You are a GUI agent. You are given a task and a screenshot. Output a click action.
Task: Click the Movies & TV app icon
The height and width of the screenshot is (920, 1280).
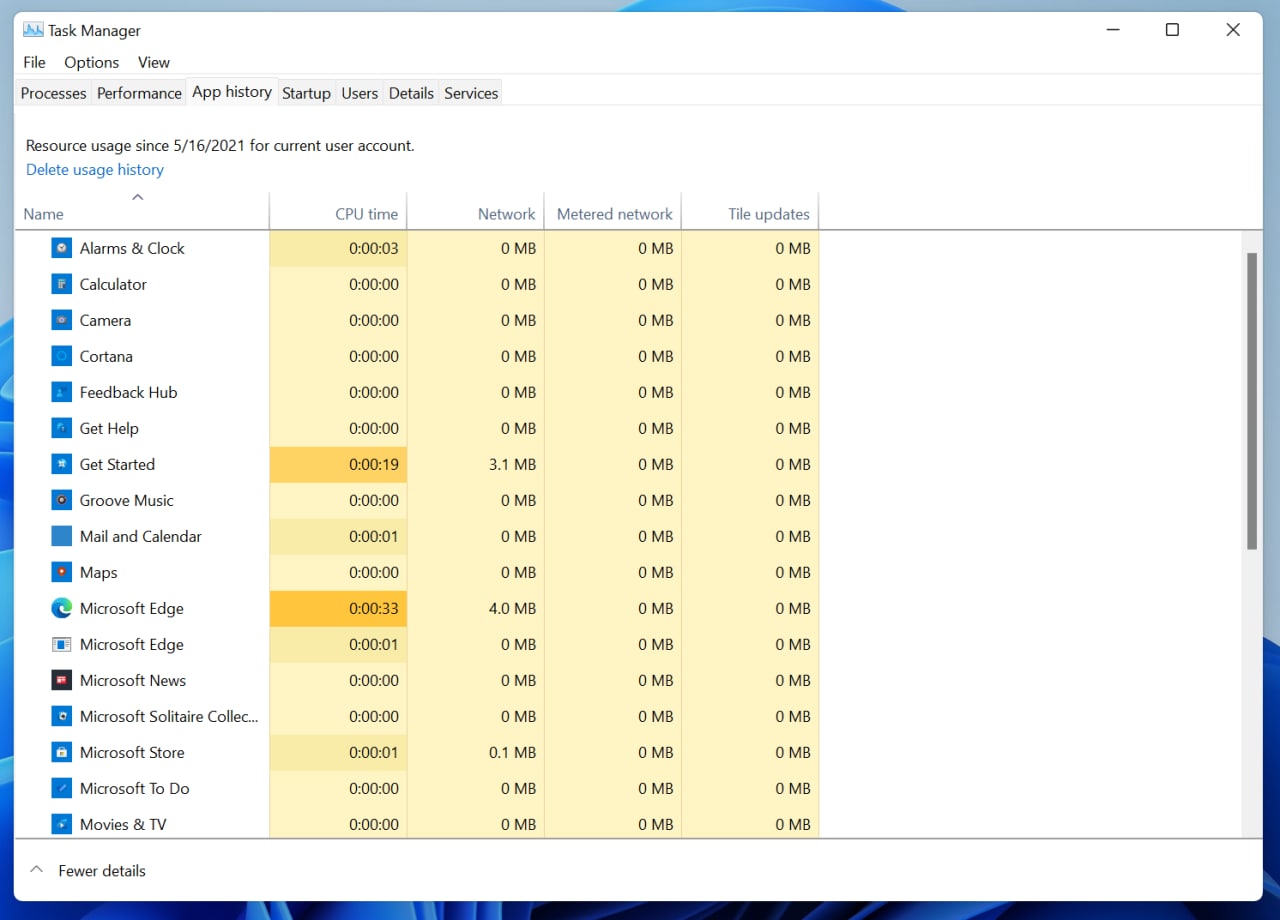(62, 824)
